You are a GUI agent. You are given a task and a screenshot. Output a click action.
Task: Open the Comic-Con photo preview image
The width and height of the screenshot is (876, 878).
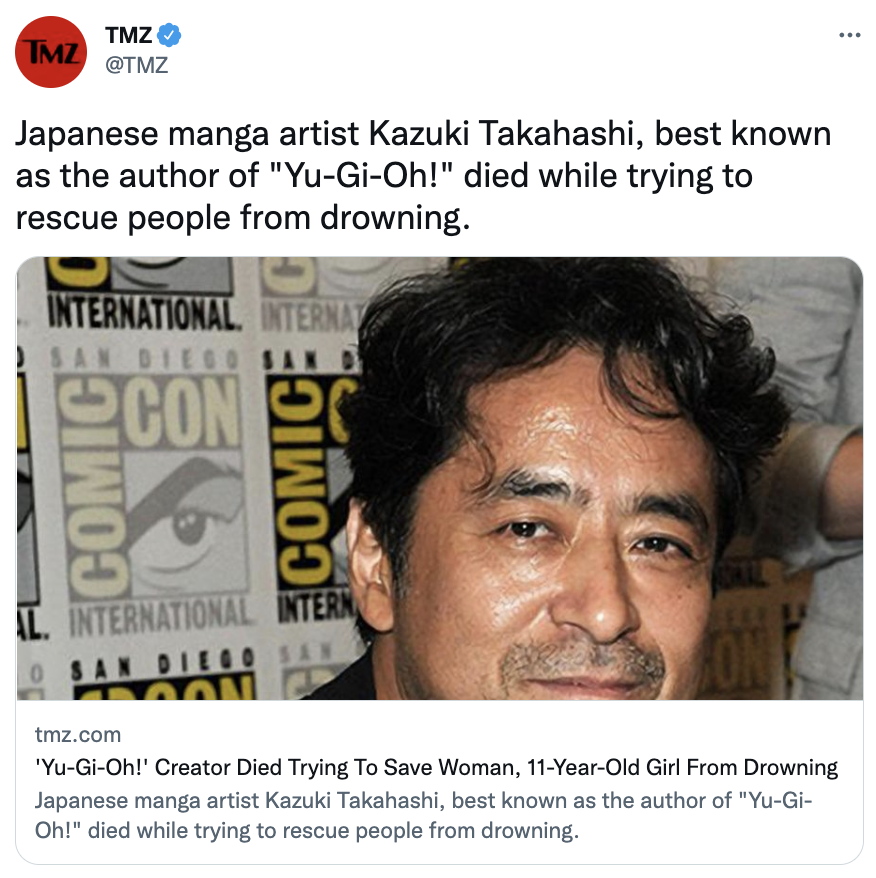click(440, 478)
